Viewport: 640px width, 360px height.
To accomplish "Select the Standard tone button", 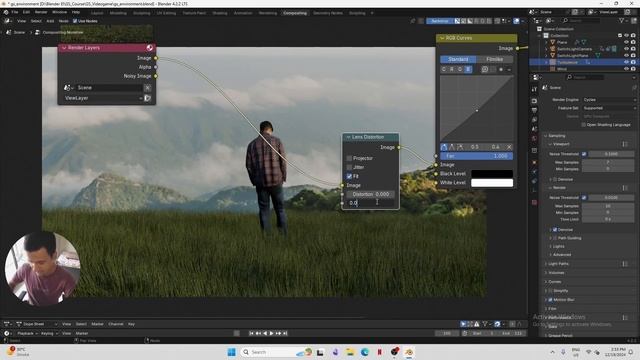I will click(x=458, y=60).
